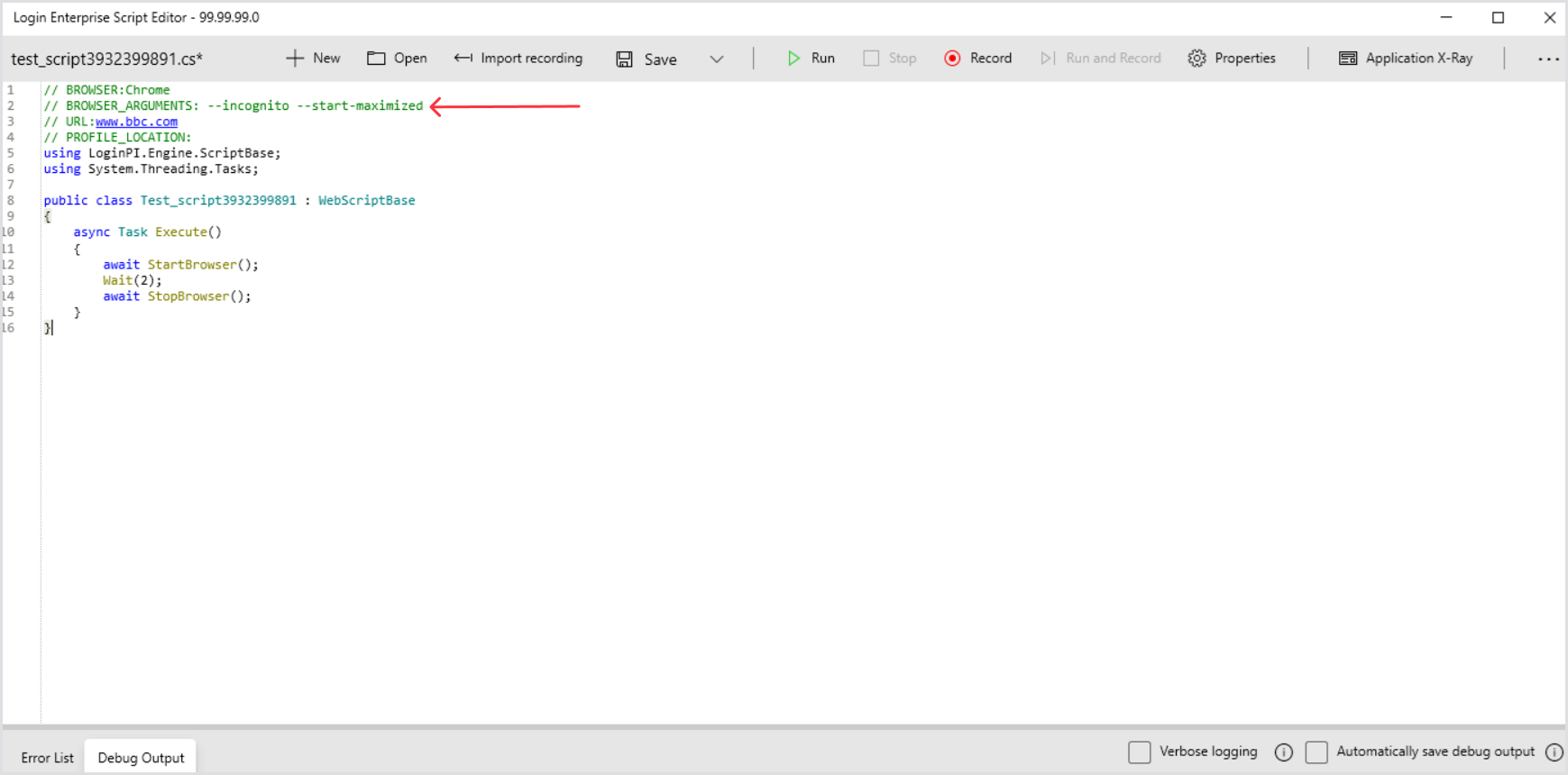This screenshot has height=775, width=1568.
Task: Follow the www.bbc.com link in code
Action: click(136, 122)
